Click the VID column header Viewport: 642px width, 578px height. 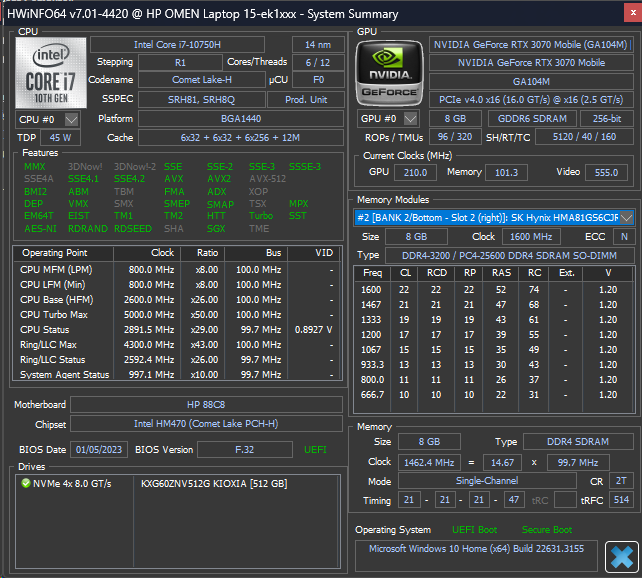point(314,253)
